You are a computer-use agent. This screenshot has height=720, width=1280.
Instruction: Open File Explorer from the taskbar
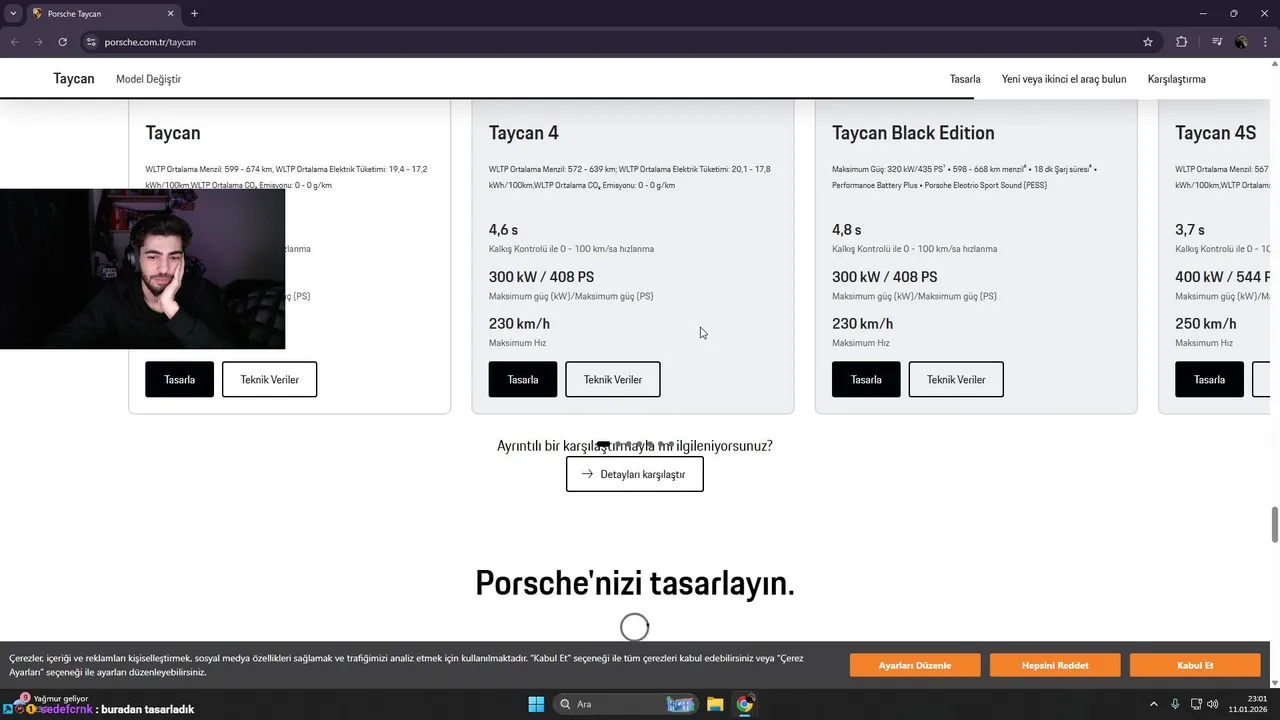[715, 704]
